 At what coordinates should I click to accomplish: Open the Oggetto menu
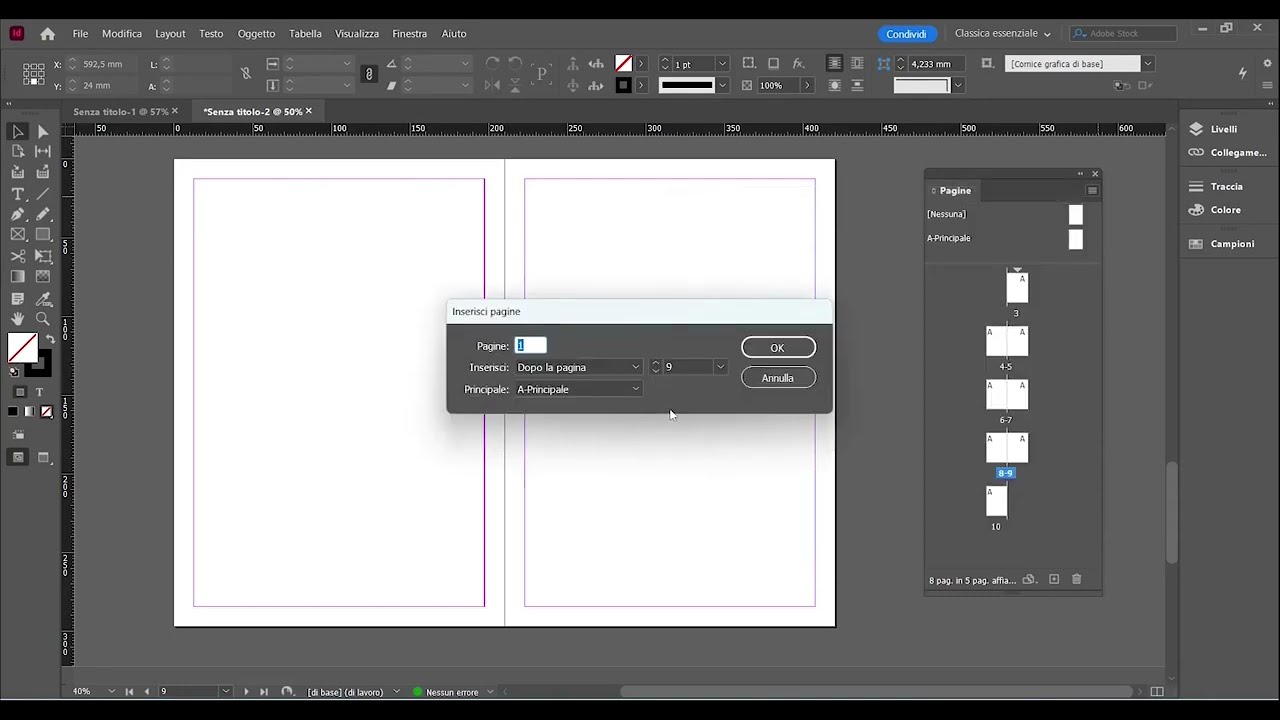(x=256, y=34)
